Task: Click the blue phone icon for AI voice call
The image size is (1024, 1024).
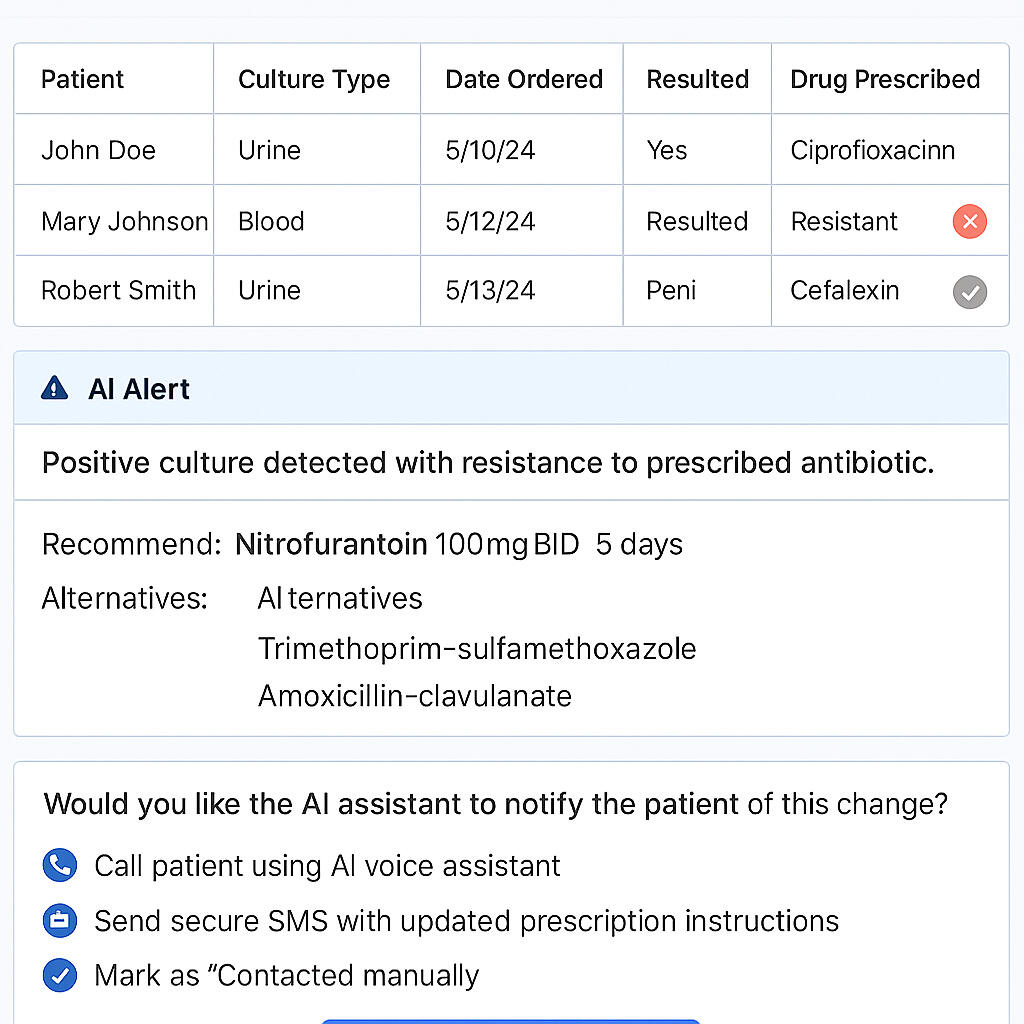Action: point(59,865)
